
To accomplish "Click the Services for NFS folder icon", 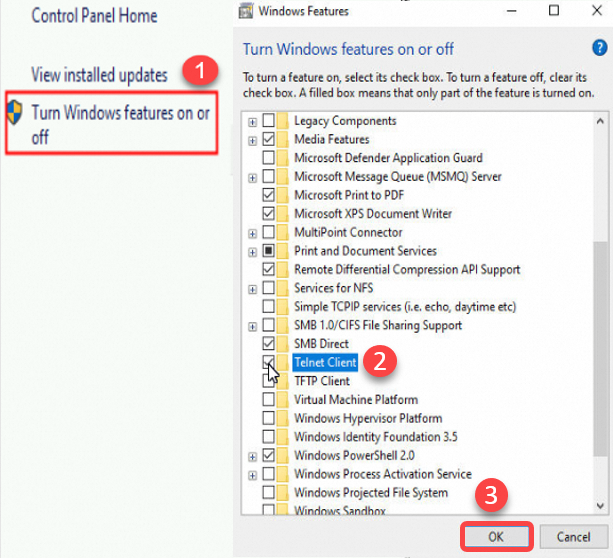I will [282, 288].
